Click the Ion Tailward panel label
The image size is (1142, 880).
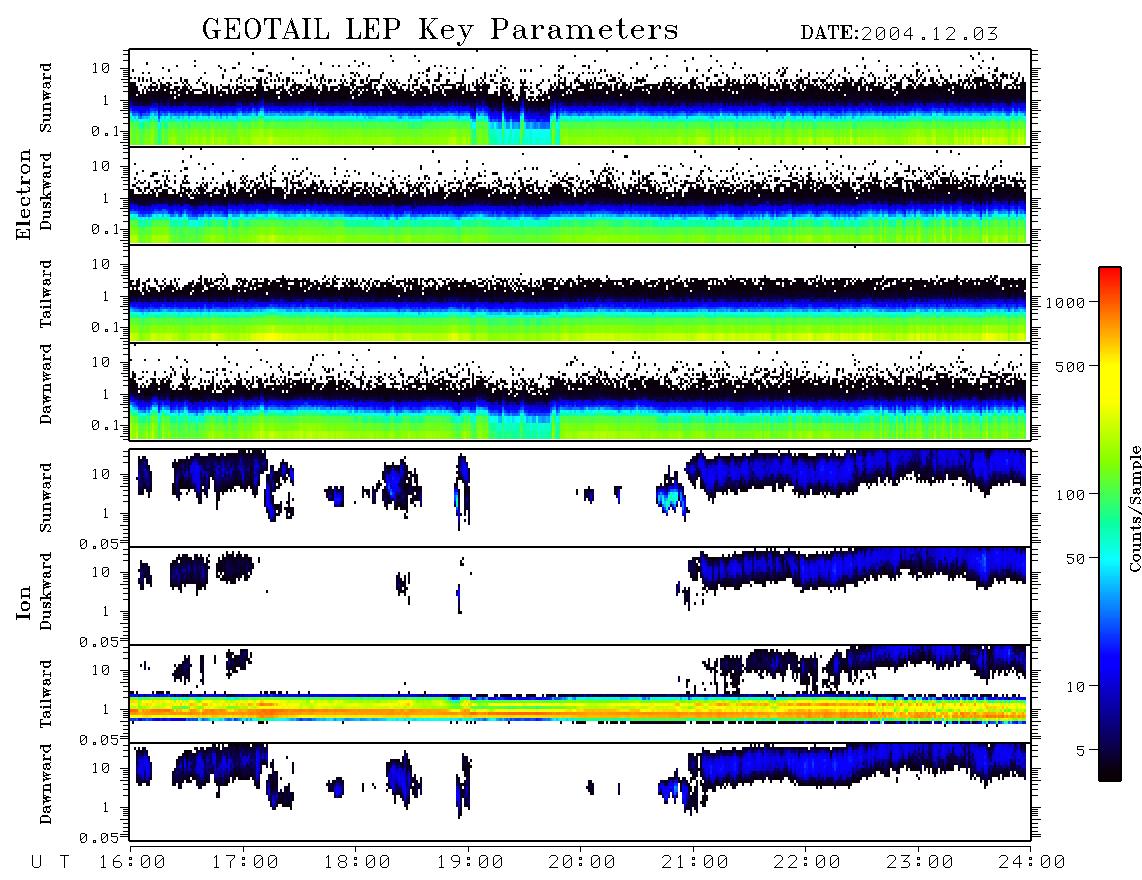46,694
